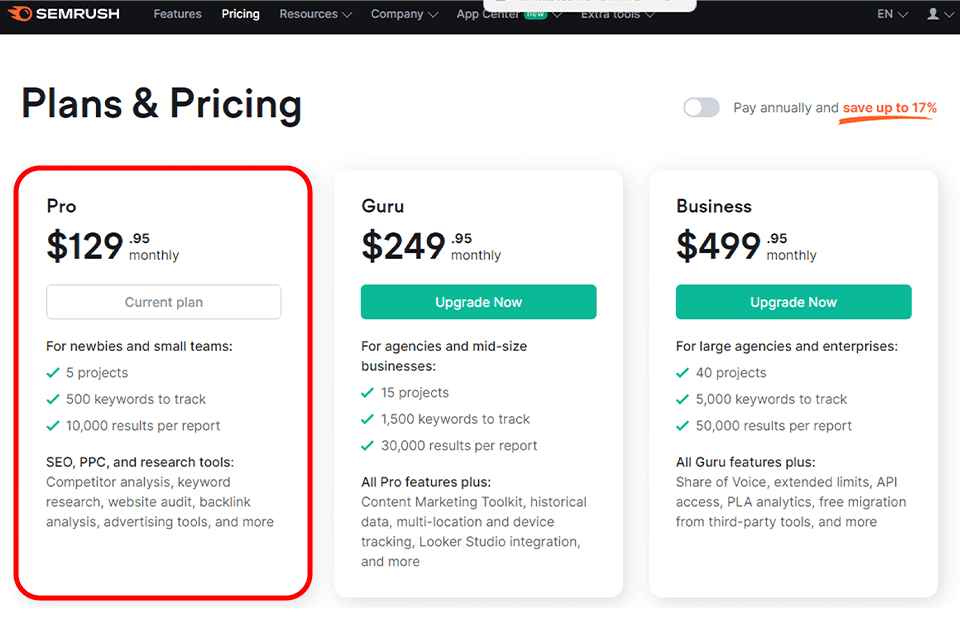Click the checkmark beside 15 projects

[x=369, y=393]
